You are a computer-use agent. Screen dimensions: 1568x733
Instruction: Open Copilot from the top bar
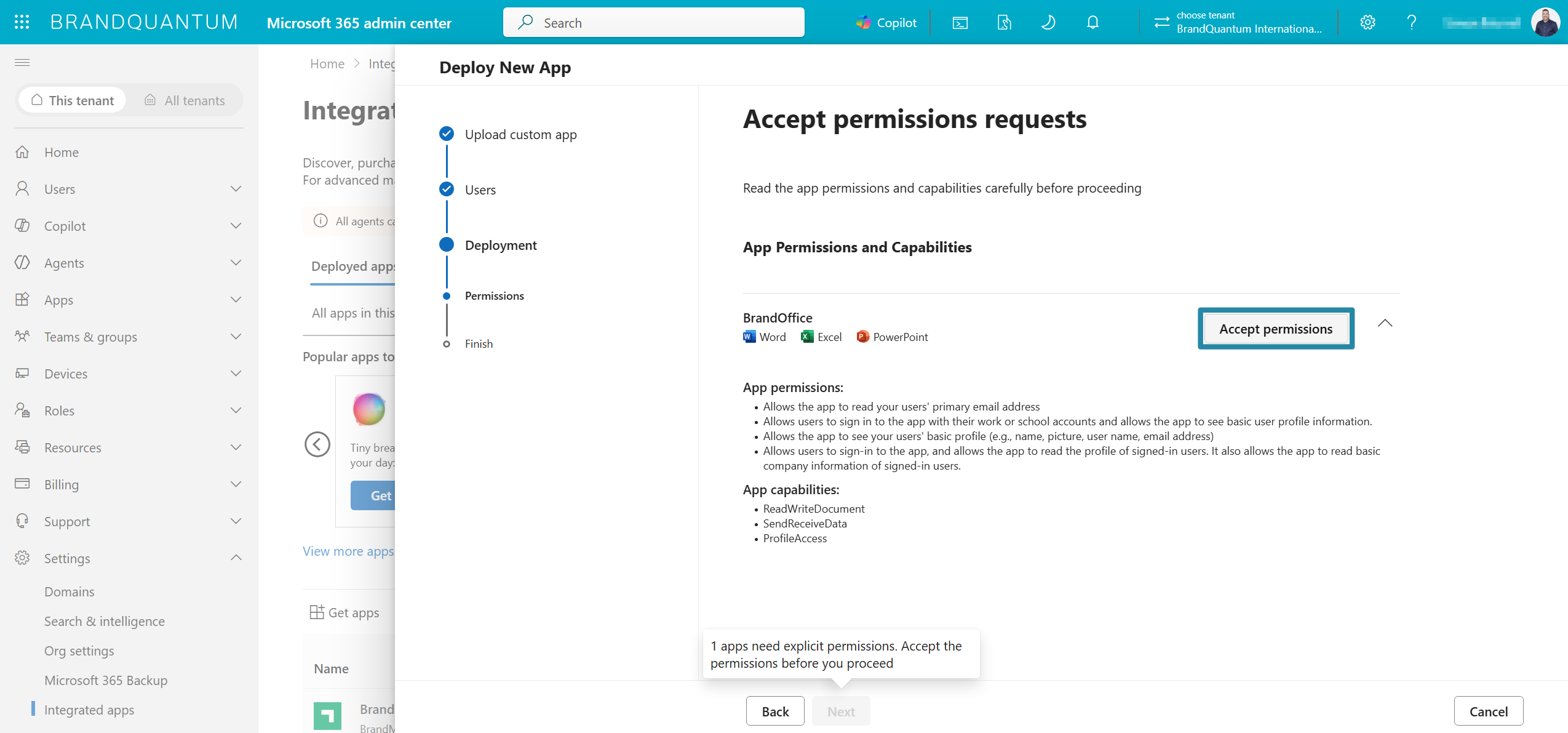[x=886, y=23]
